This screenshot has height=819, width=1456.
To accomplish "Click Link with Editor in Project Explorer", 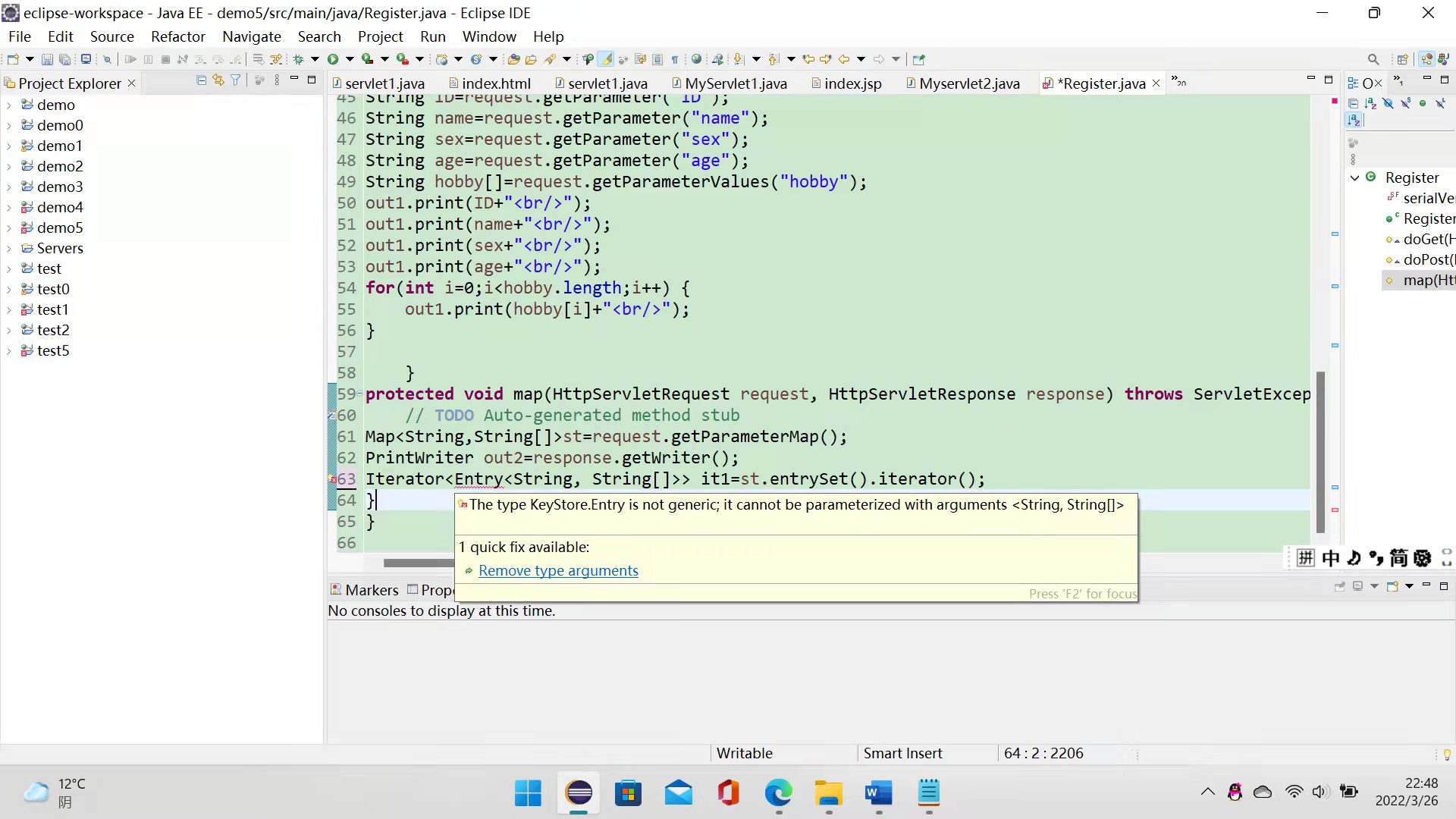I will pyautogui.click(x=218, y=80).
